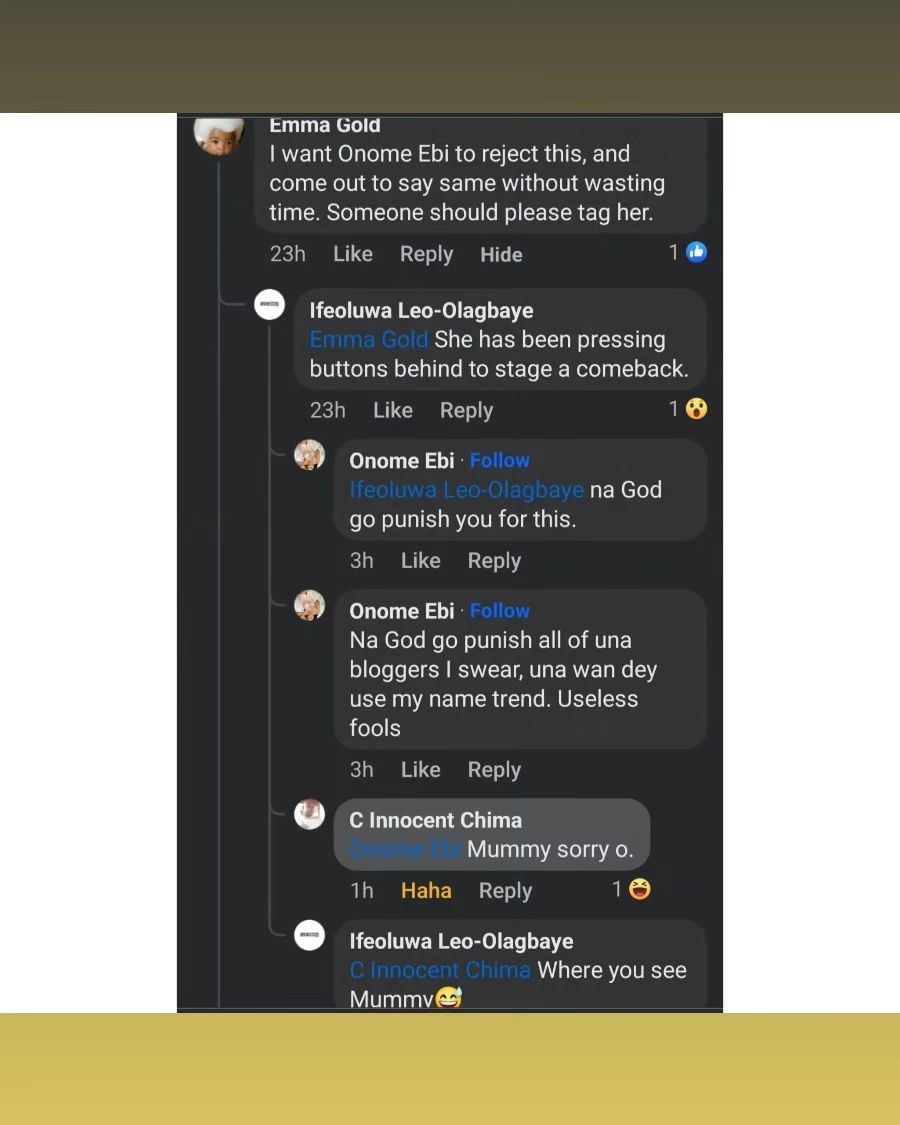Open Ifeoluwa's avatar beside 'Where you see Mummy'
The image size is (900, 1125).
309,935
